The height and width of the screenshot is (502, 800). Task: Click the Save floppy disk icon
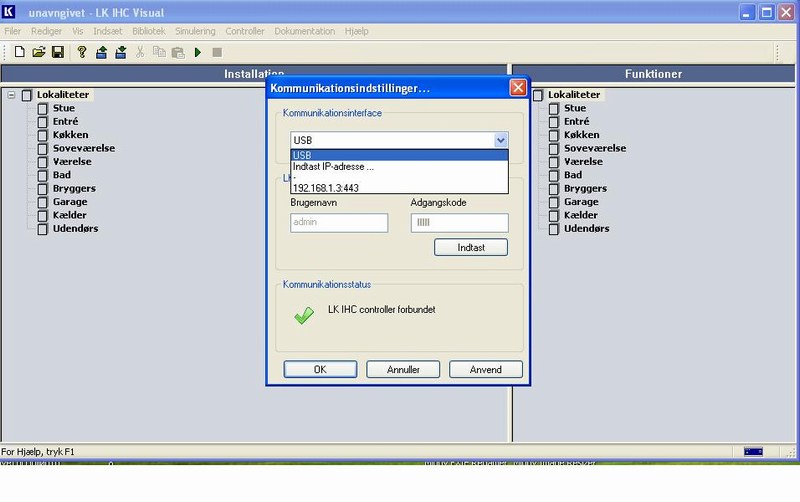[x=57, y=52]
